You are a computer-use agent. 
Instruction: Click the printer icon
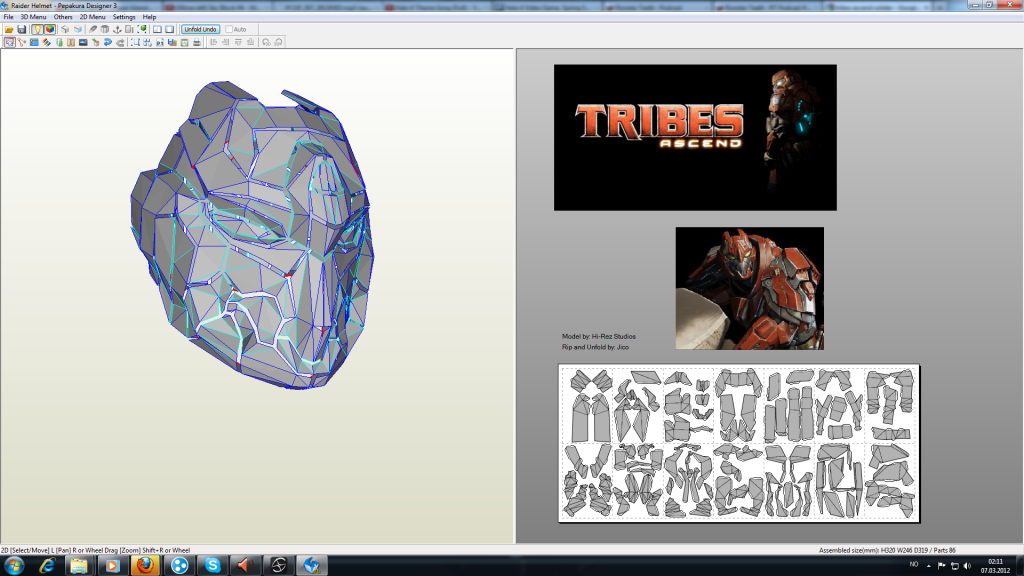tap(197, 42)
